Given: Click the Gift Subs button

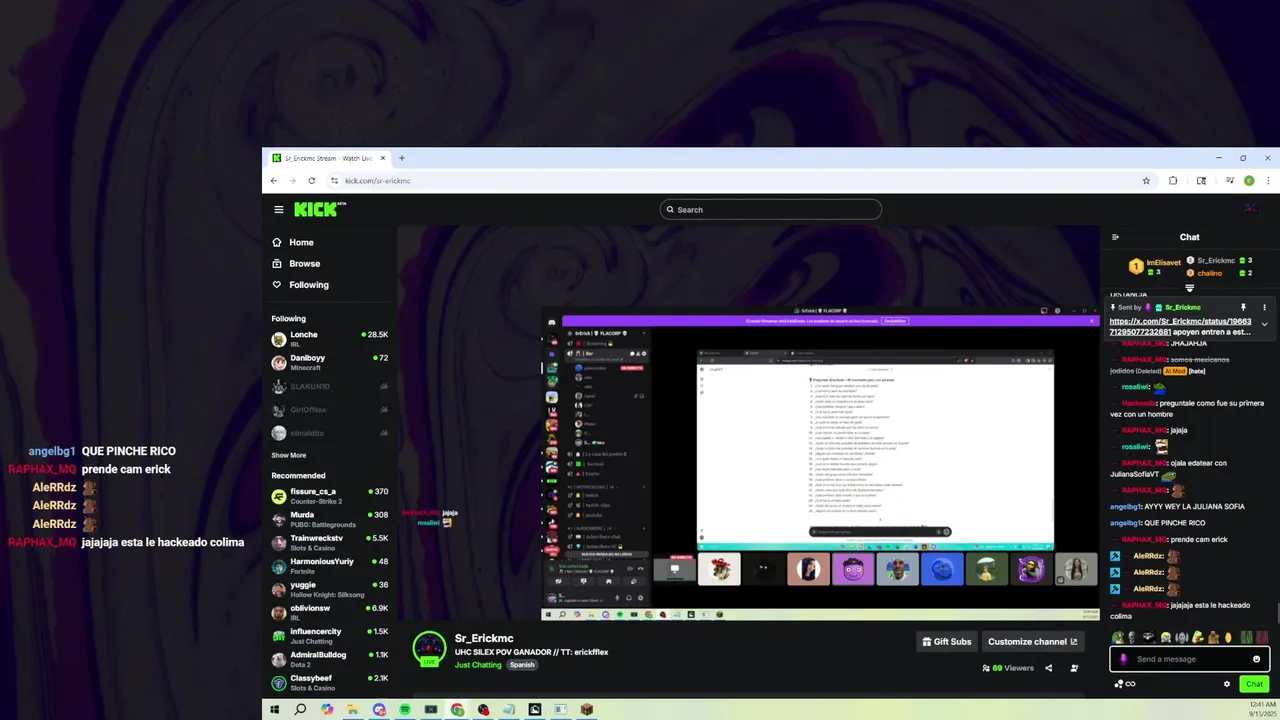Looking at the screenshot, I should [x=946, y=641].
